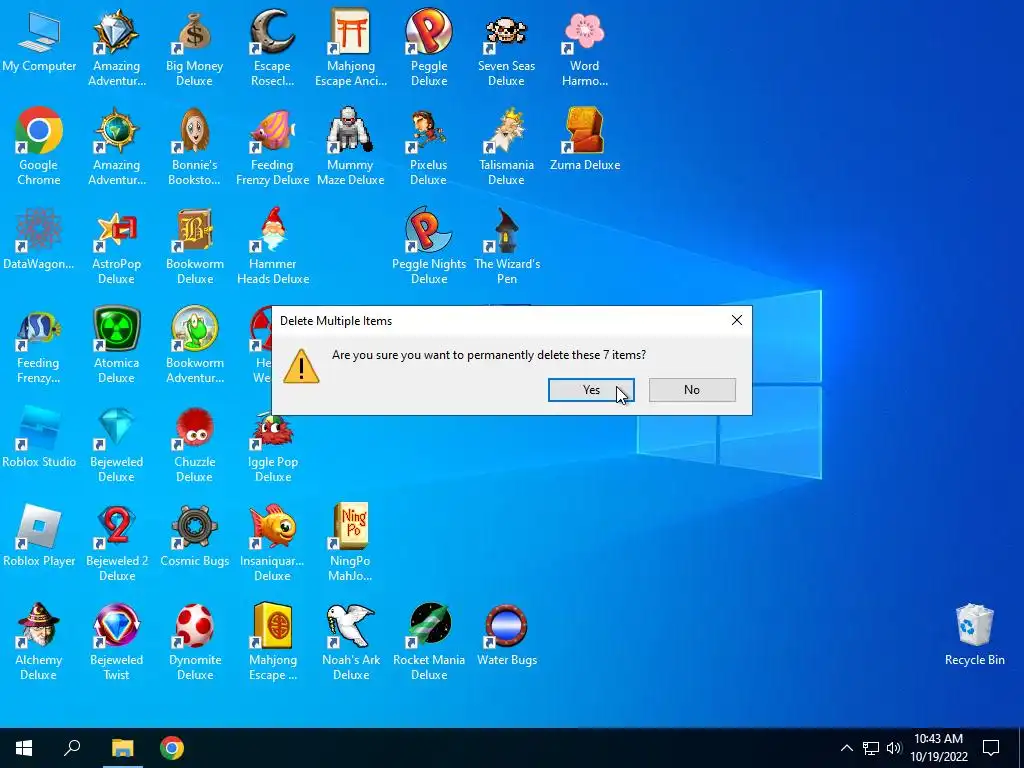Select the Escape Rosecl... moon icon

272,33
